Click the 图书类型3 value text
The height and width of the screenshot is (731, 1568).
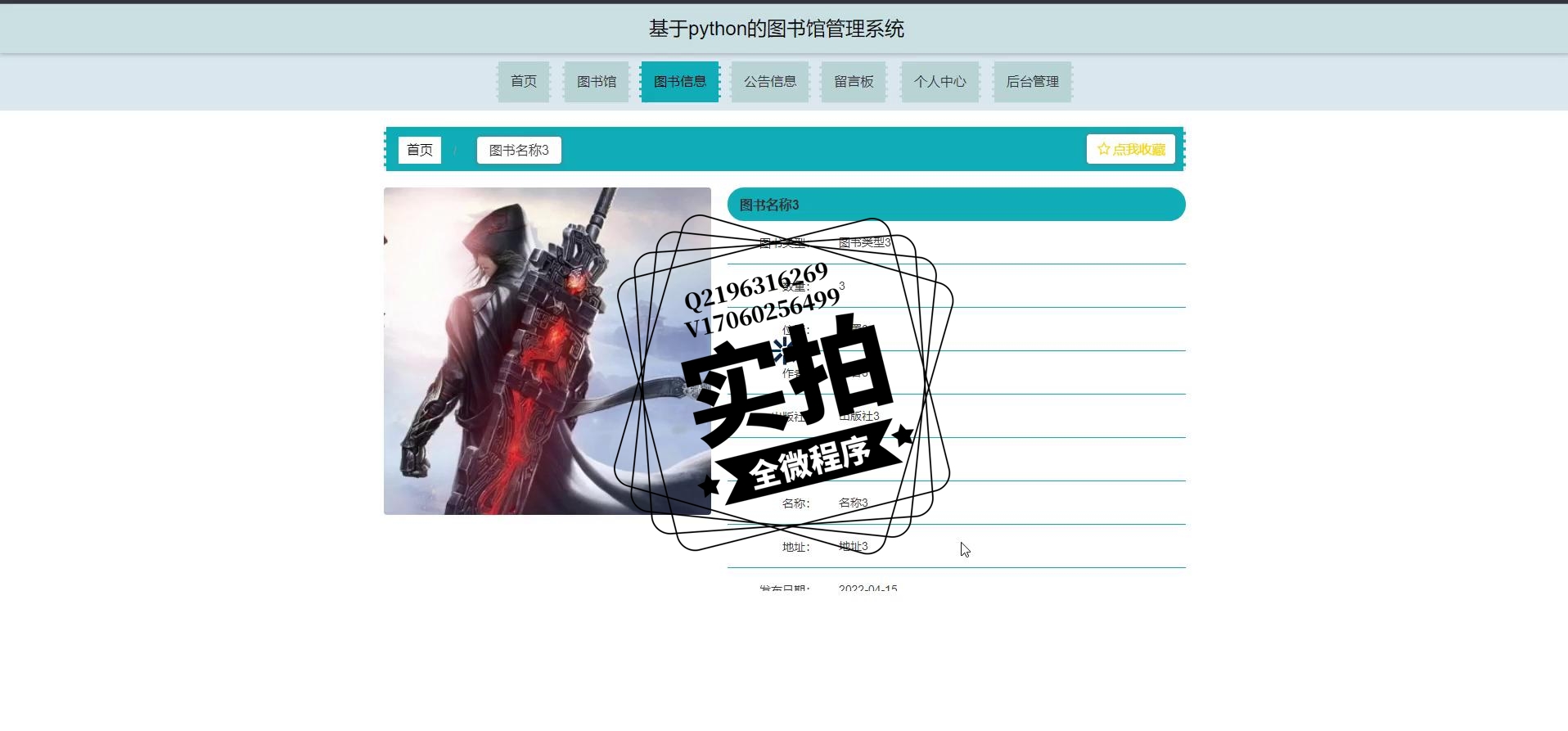point(865,242)
